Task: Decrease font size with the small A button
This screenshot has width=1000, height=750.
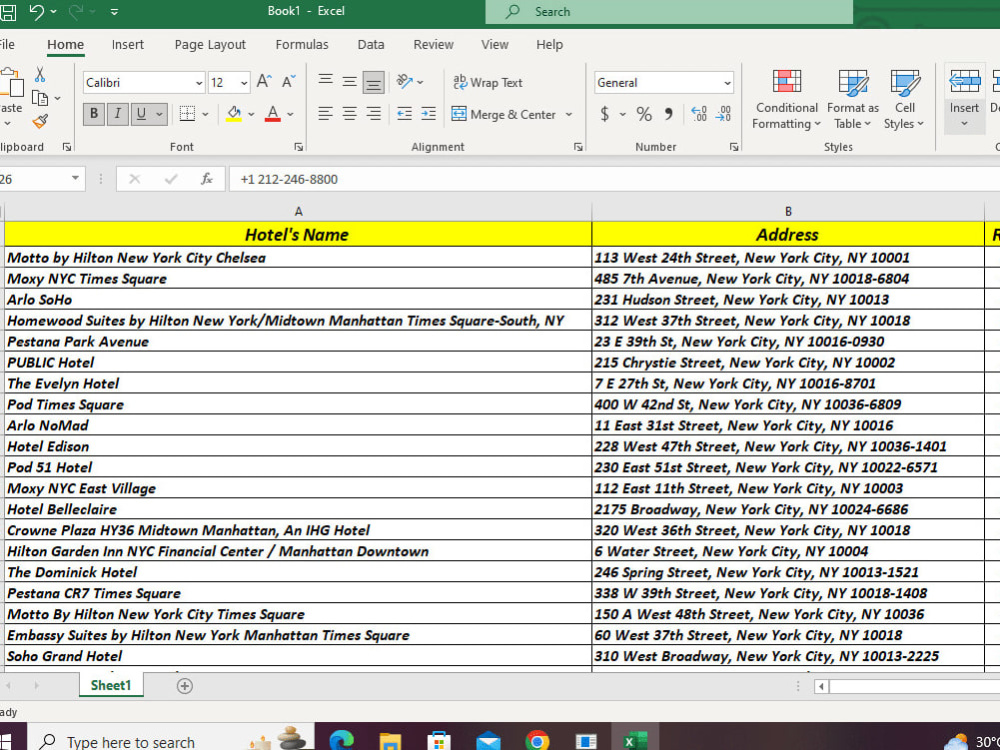Action: (288, 82)
